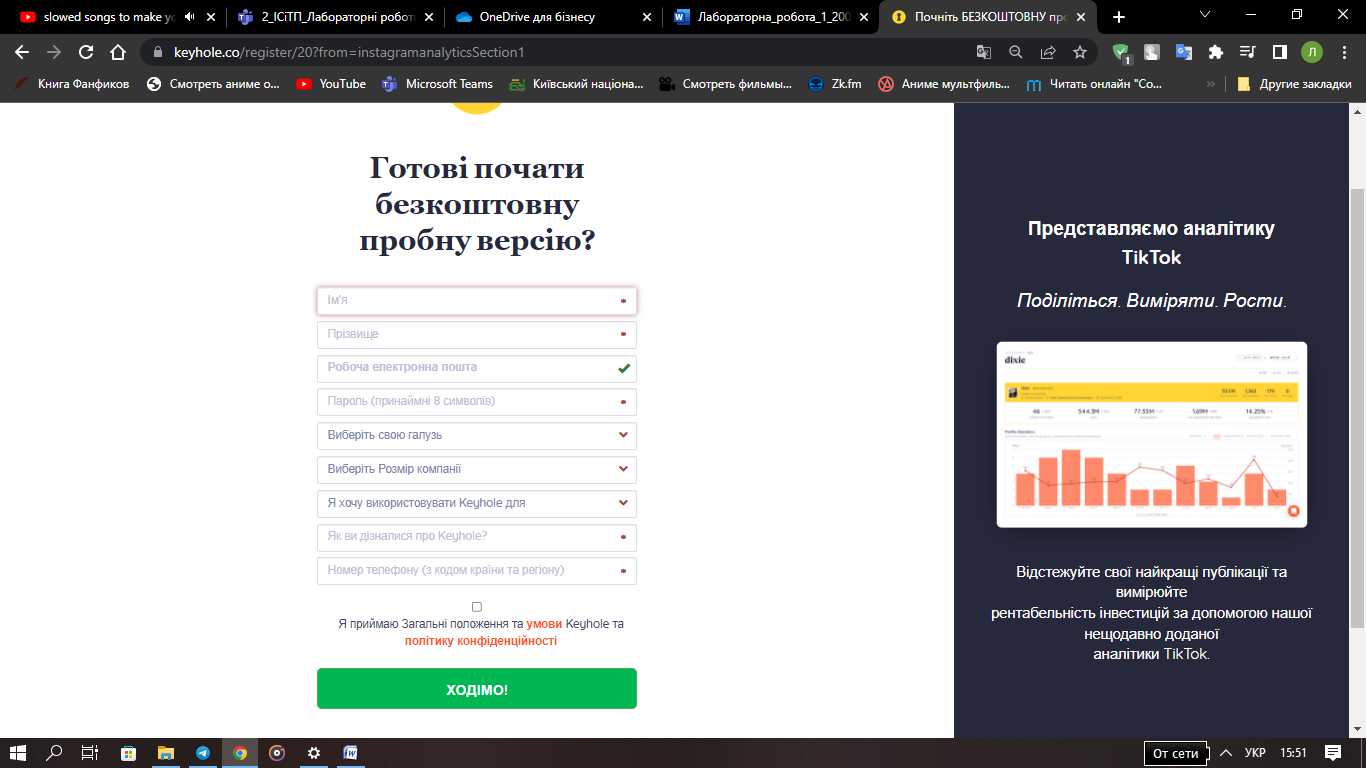This screenshot has width=1366, height=768.
Task: Click the site lock icon in address bar
Action: 158,52
